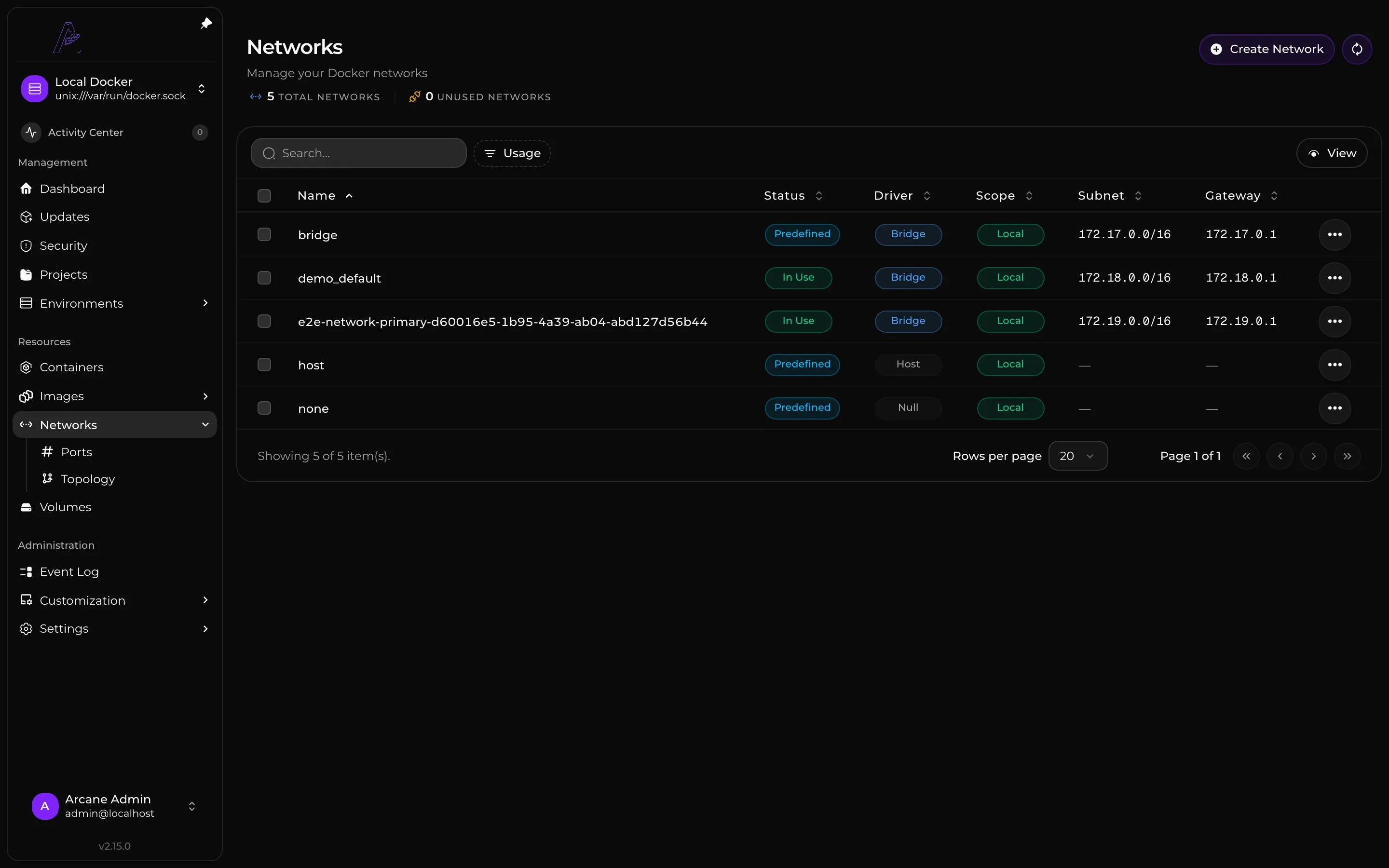The image size is (1389, 868).
Task: Expand the Settings submenu chevron
Action: 205,629
